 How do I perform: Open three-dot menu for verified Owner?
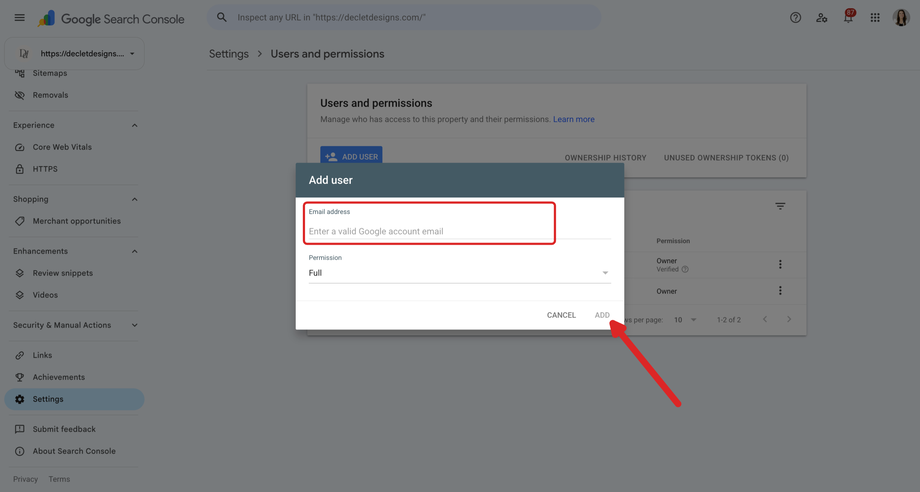780,264
